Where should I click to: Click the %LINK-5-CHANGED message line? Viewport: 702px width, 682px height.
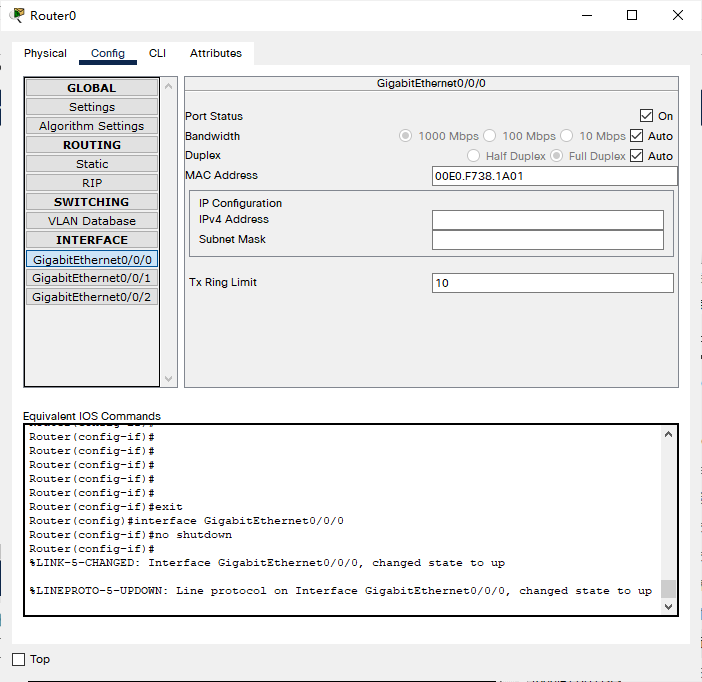(x=267, y=563)
